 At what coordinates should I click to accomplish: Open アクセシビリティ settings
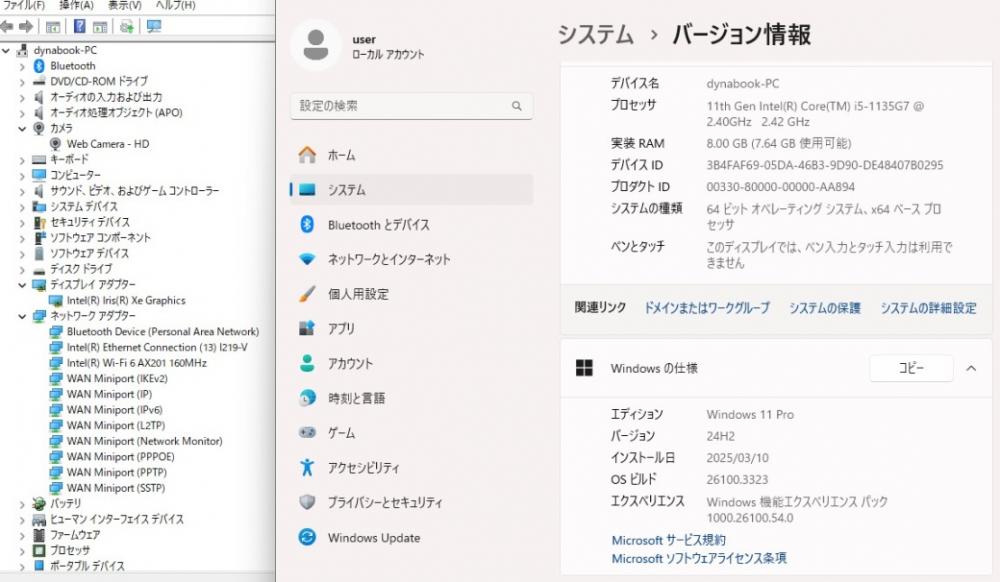click(411, 468)
